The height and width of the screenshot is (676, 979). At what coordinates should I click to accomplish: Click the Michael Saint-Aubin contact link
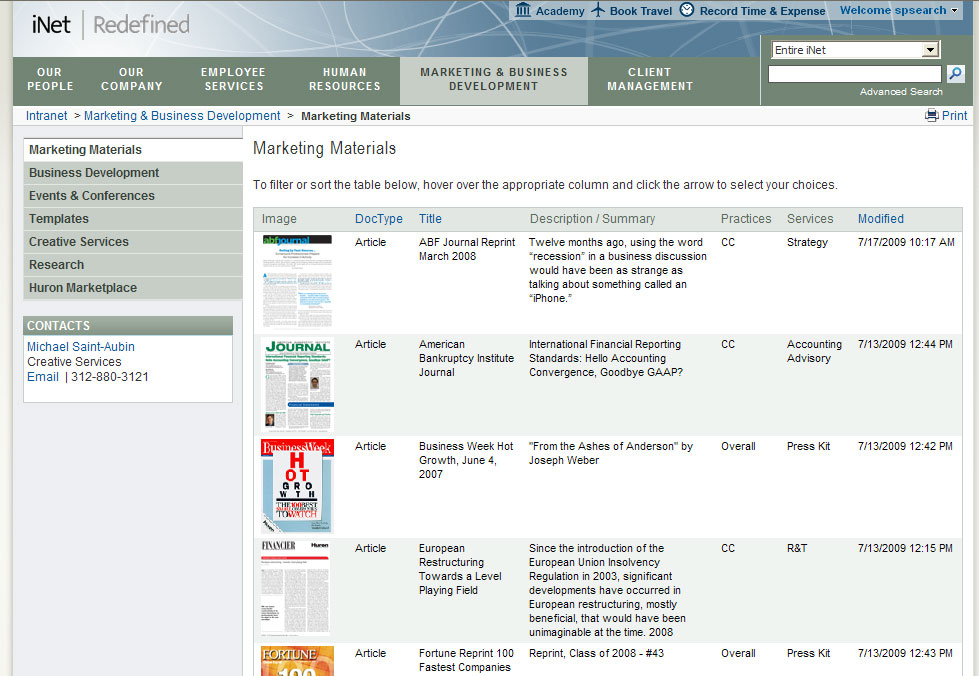[x=81, y=347]
